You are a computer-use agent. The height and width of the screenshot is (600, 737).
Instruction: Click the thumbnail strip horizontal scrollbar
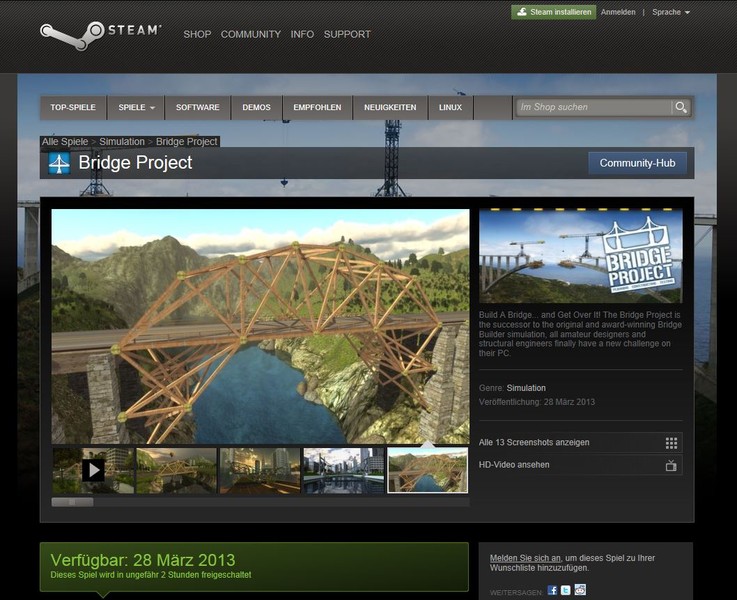tap(72, 502)
